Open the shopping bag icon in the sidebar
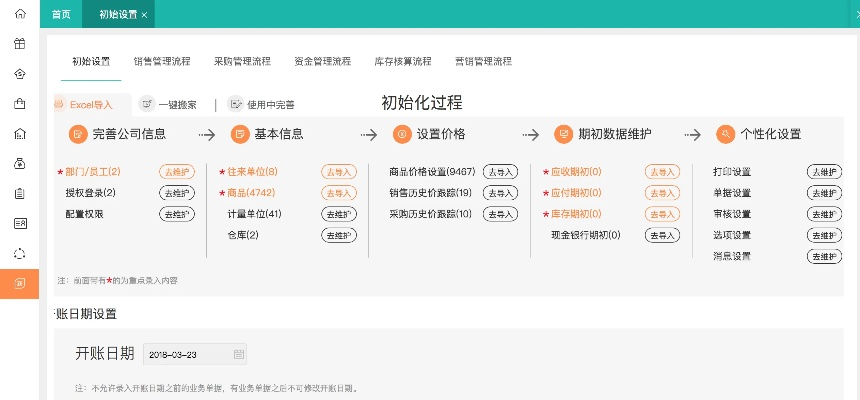This screenshot has height=400, width=860. (20, 103)
